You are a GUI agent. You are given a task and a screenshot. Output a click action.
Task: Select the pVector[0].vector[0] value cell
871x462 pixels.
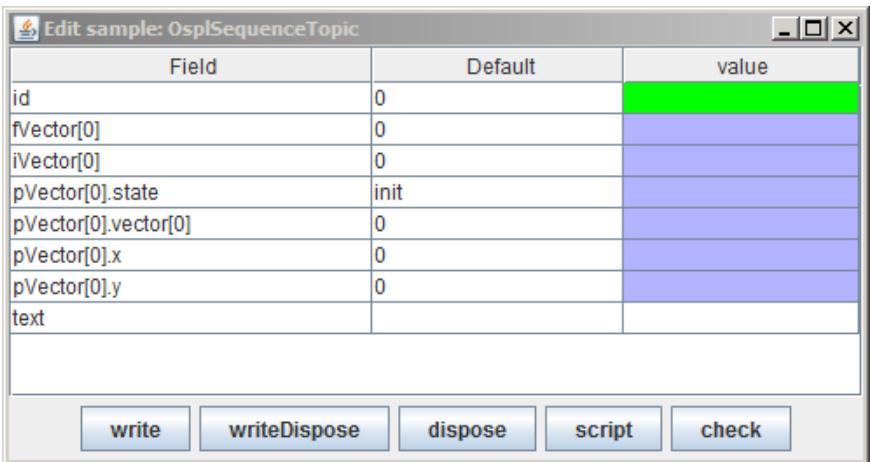click(741, 224)
